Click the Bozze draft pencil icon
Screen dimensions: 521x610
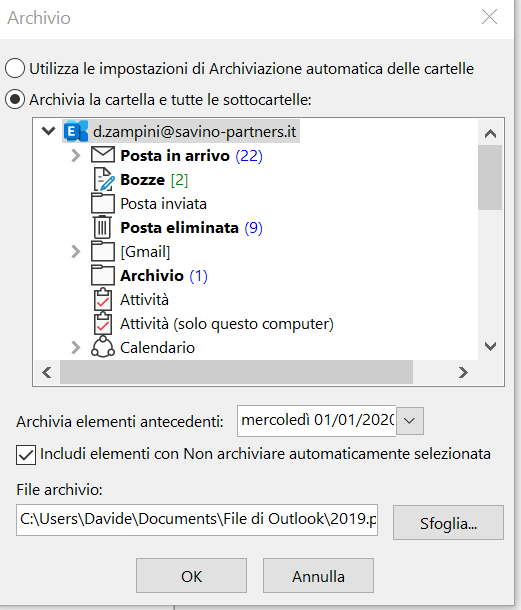pyautogui.click(x=103, y=179)
